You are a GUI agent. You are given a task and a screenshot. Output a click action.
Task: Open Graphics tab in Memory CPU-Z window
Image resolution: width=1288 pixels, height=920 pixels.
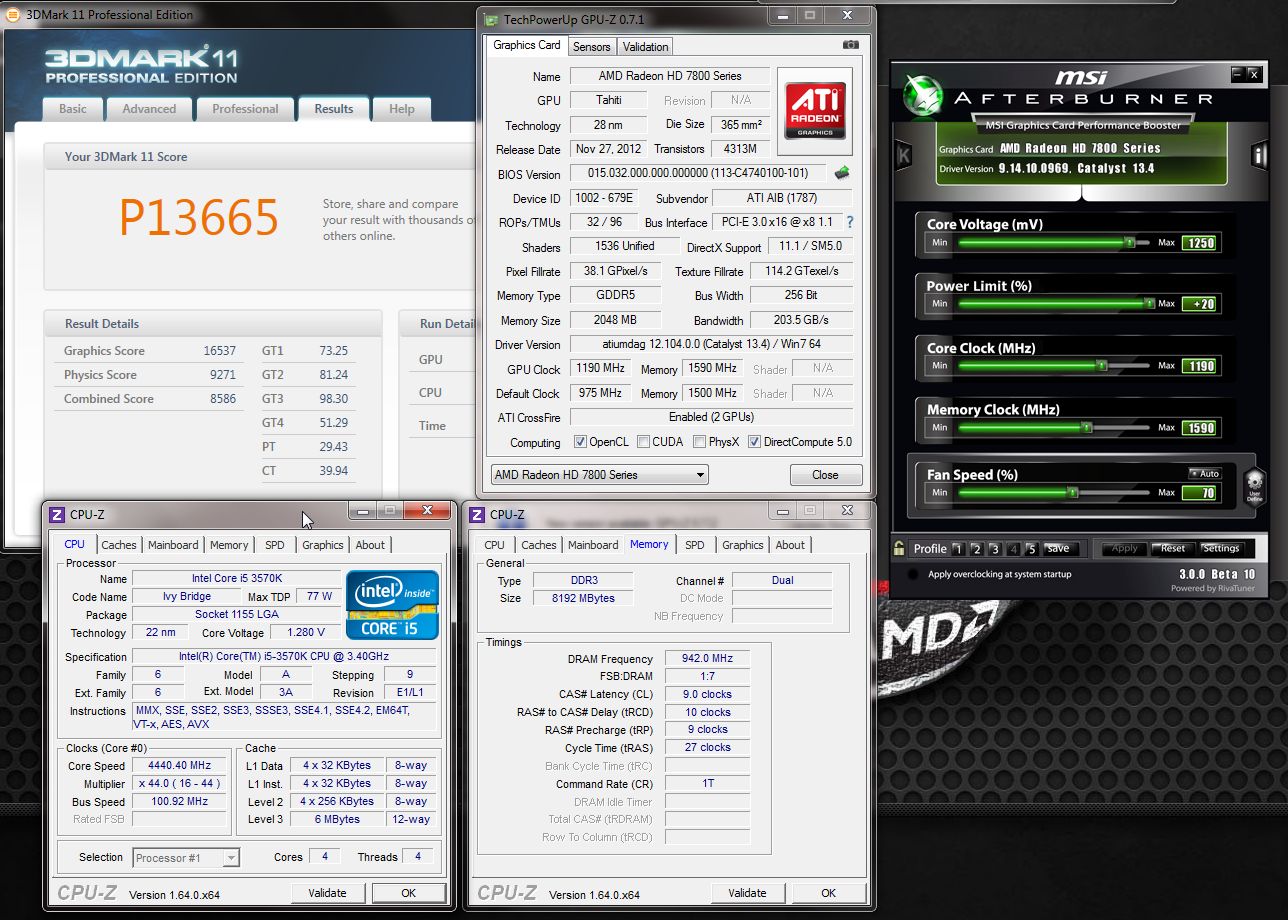[x=743, y=545]
